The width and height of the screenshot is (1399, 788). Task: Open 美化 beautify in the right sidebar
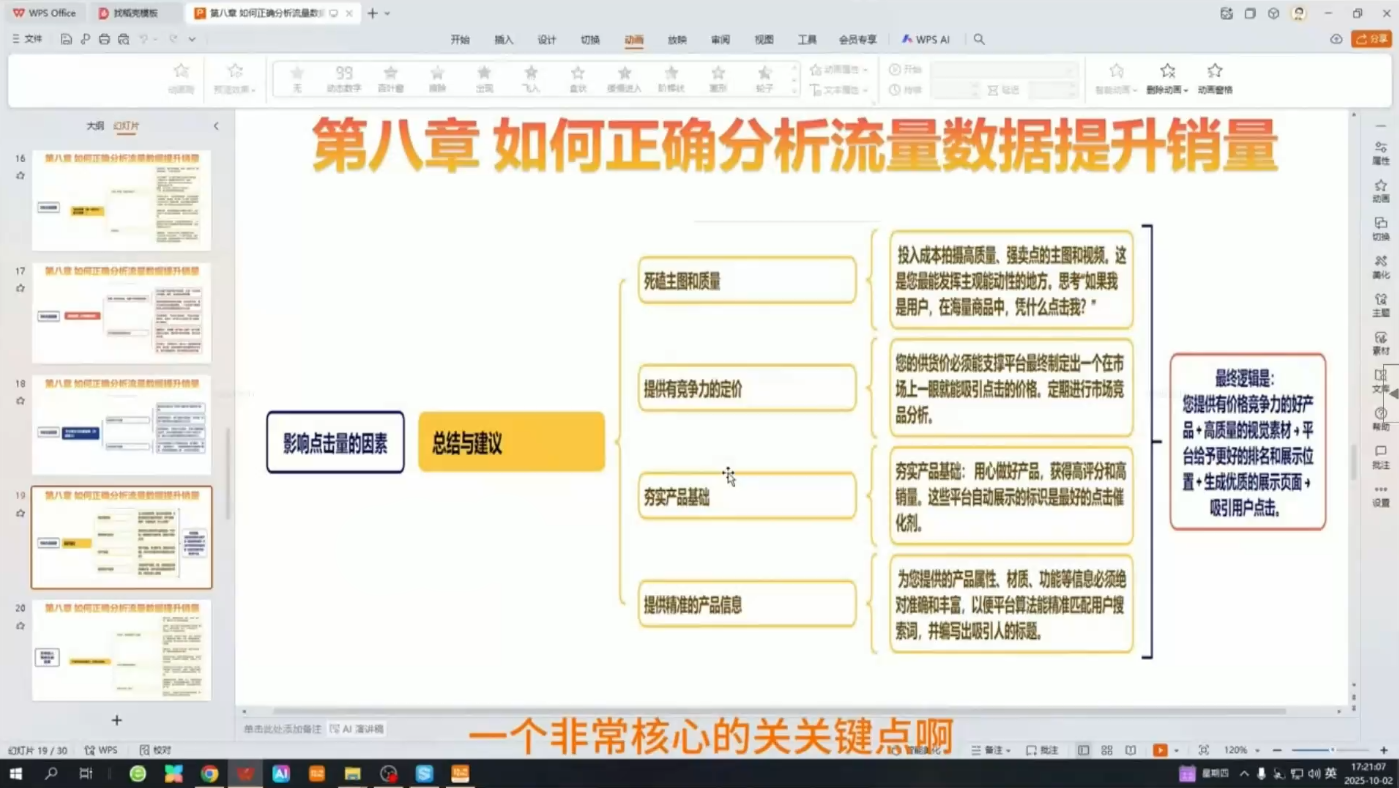[x=1381, y=267]
